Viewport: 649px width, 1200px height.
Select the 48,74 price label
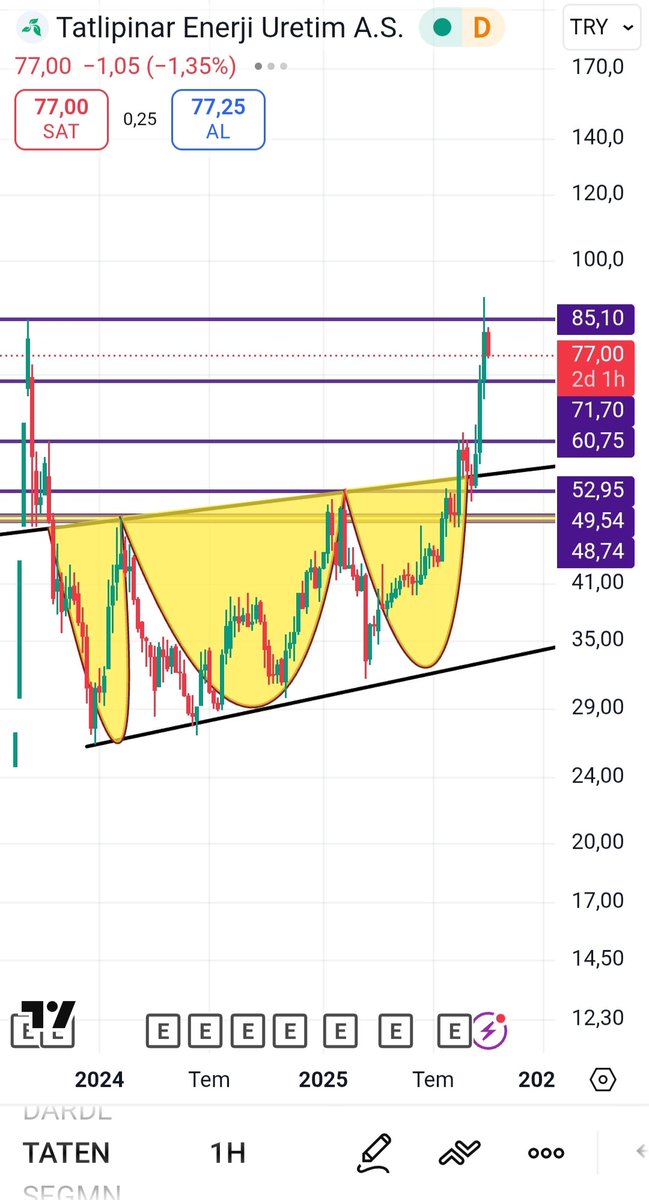pyautogui.click(x=596, y=551)
